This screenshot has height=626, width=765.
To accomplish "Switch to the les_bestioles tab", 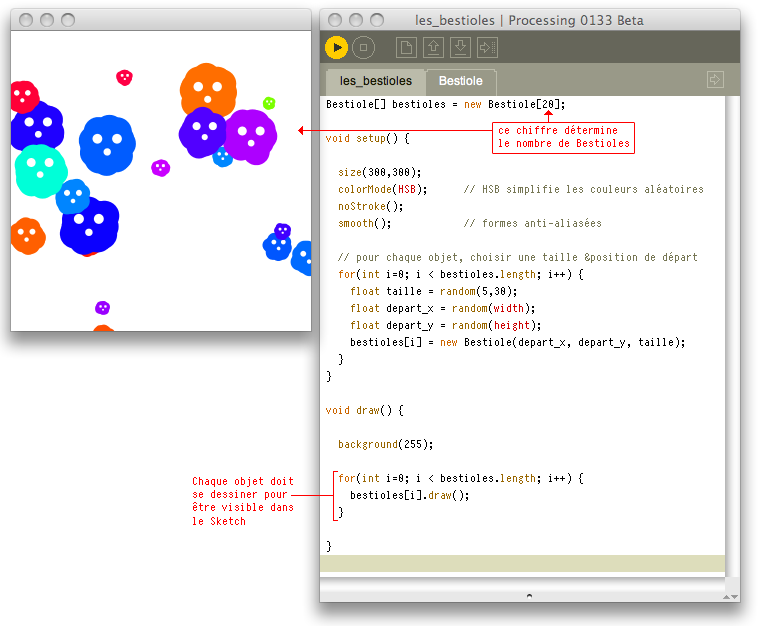I will (x=375, y=81).
